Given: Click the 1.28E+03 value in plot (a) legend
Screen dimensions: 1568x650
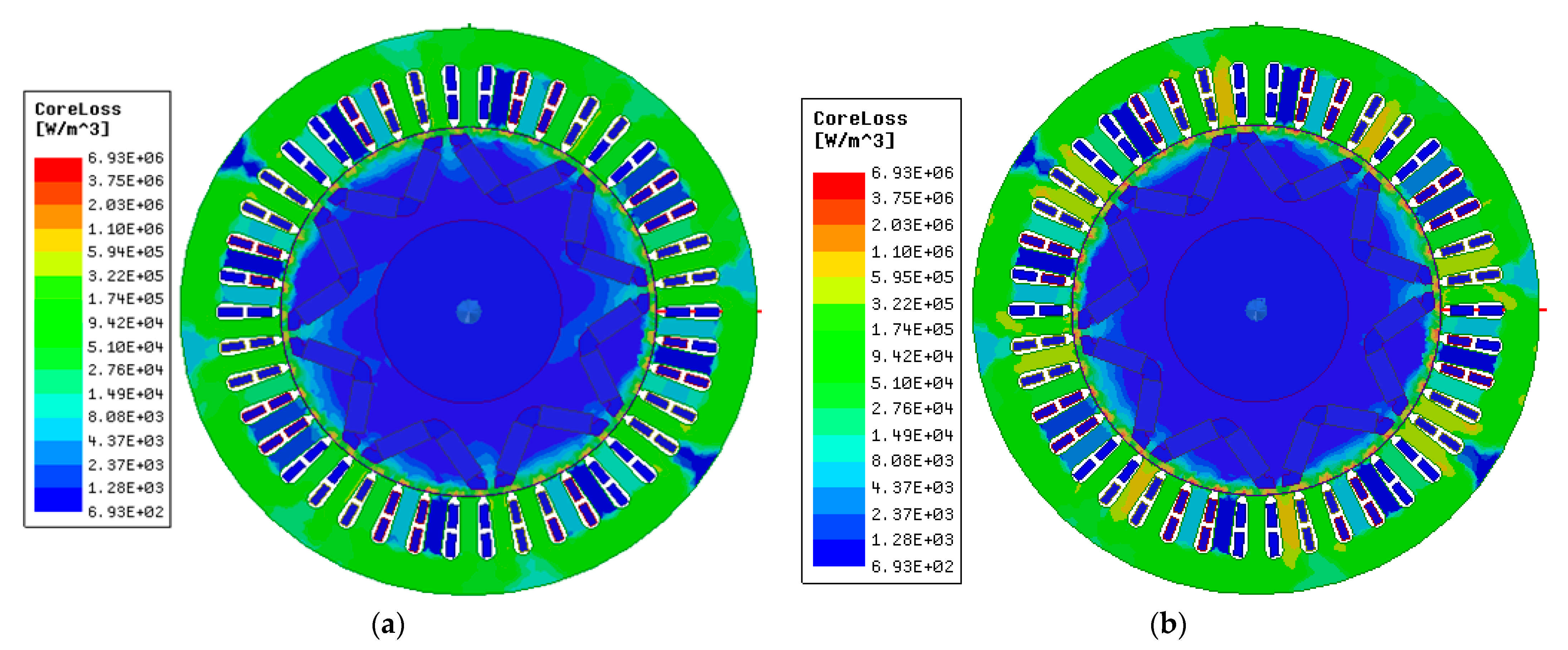Looking at the screenshot, I should tap(125, 488).
